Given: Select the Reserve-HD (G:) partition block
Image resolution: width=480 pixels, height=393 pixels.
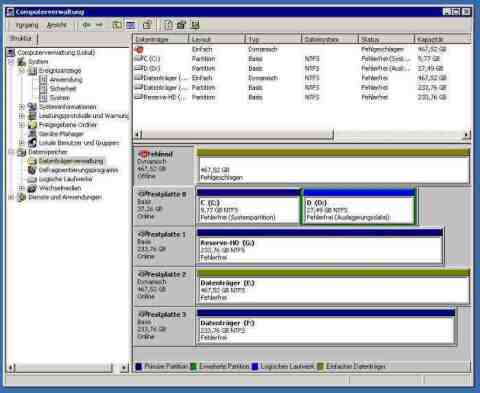Looking at the screenshot, I should click(x=320, y=246).
